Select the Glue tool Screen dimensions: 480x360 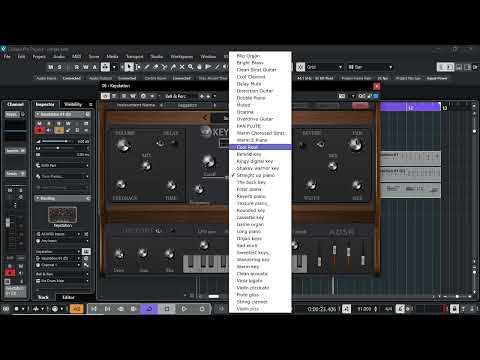click(x=173, y=67)
